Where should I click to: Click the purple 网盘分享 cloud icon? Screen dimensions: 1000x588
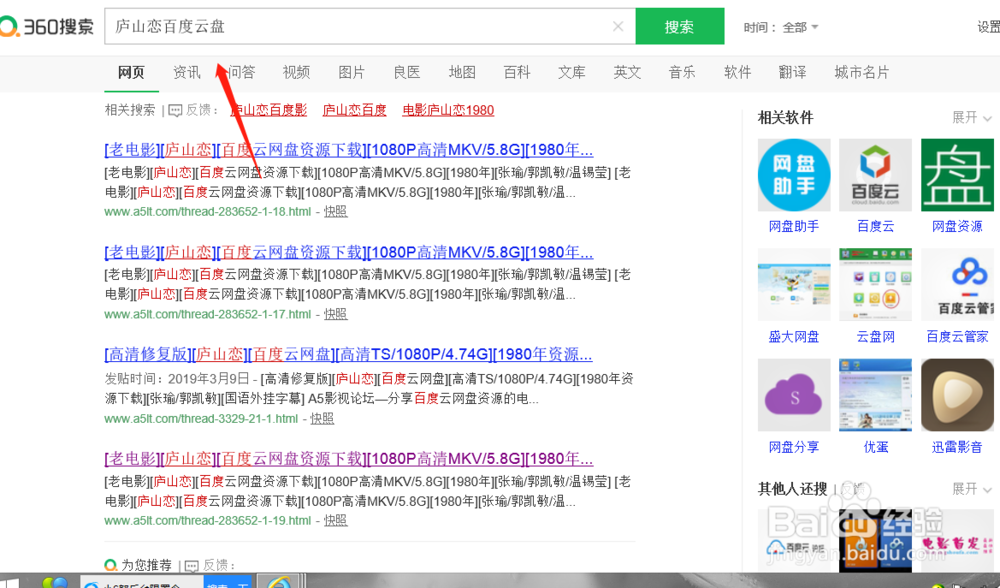[x=793, y=395]
